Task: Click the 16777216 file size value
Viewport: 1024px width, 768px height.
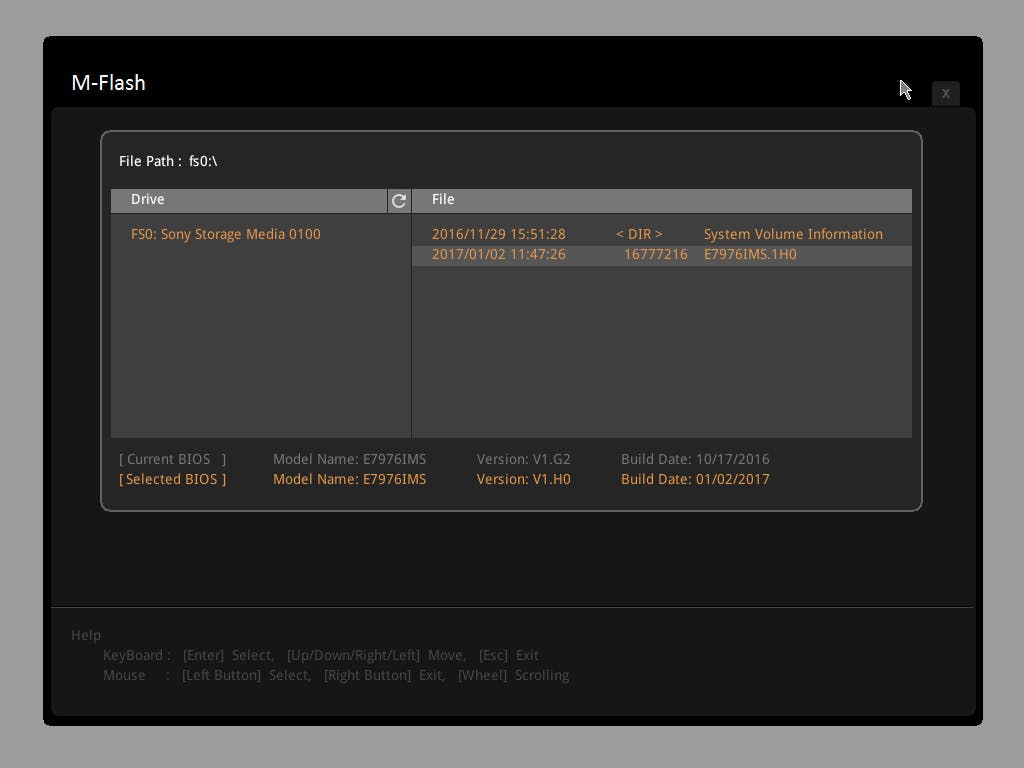Action: point(656,254)
